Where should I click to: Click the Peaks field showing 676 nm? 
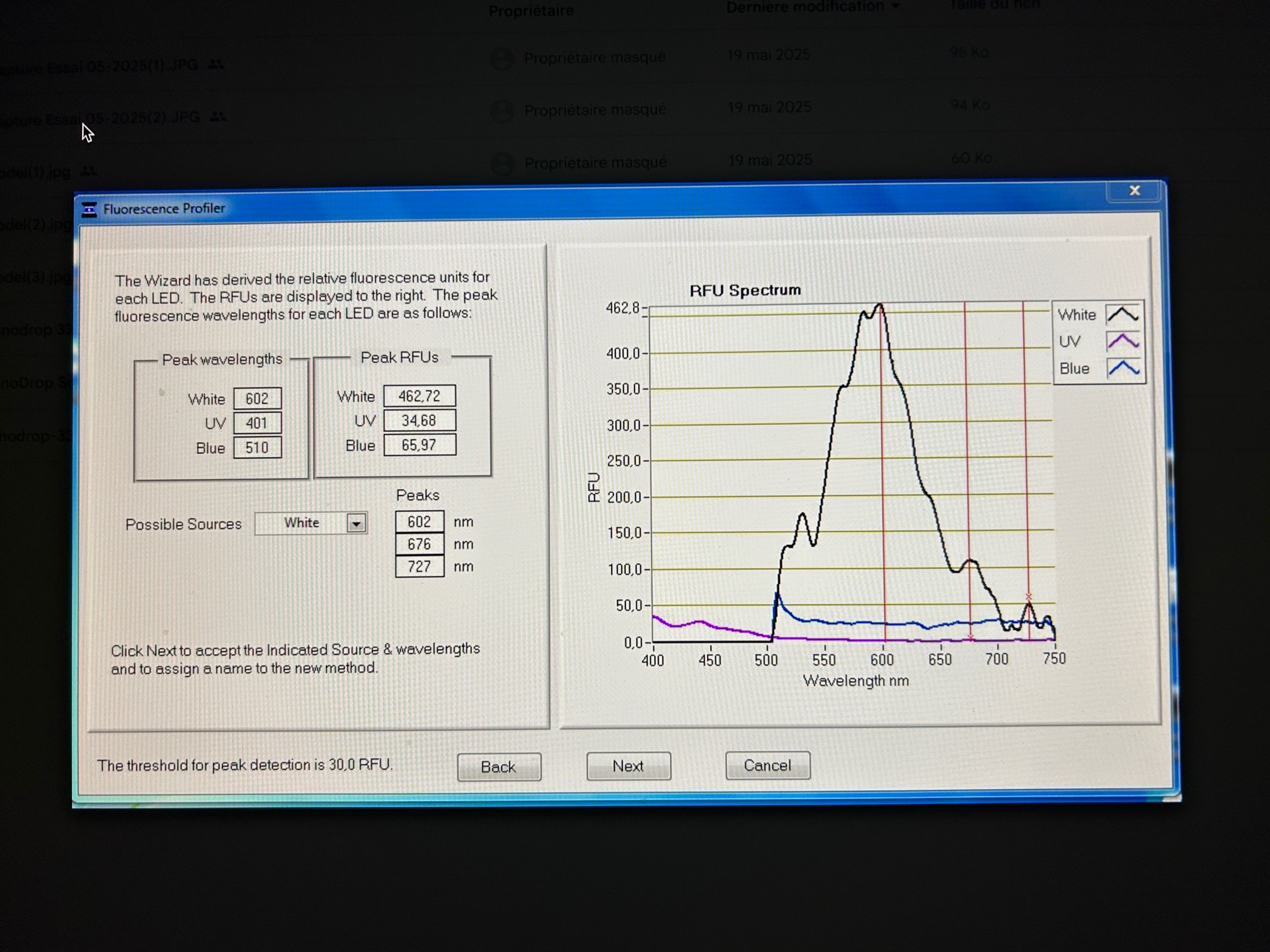coord(419,544)
